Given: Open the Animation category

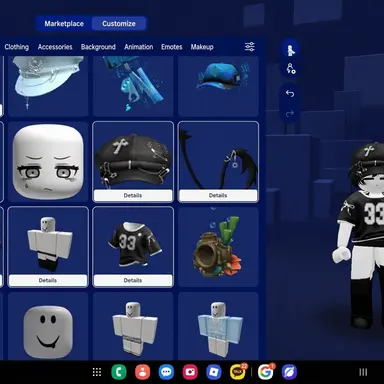Looking at the screenshot, I should (x=139, y=47).
